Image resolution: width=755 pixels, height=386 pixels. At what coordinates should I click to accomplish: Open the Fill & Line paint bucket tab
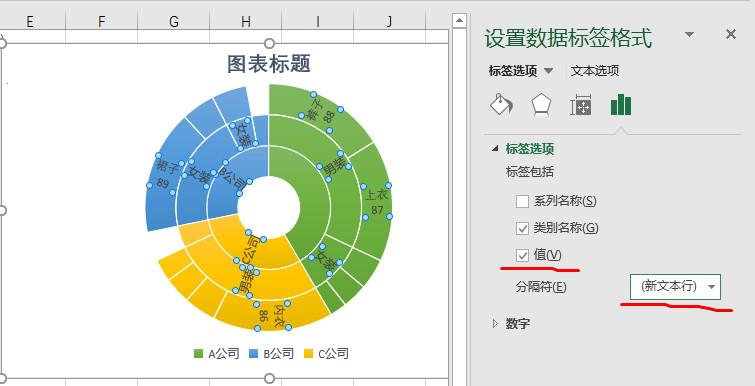coord(501,104)
